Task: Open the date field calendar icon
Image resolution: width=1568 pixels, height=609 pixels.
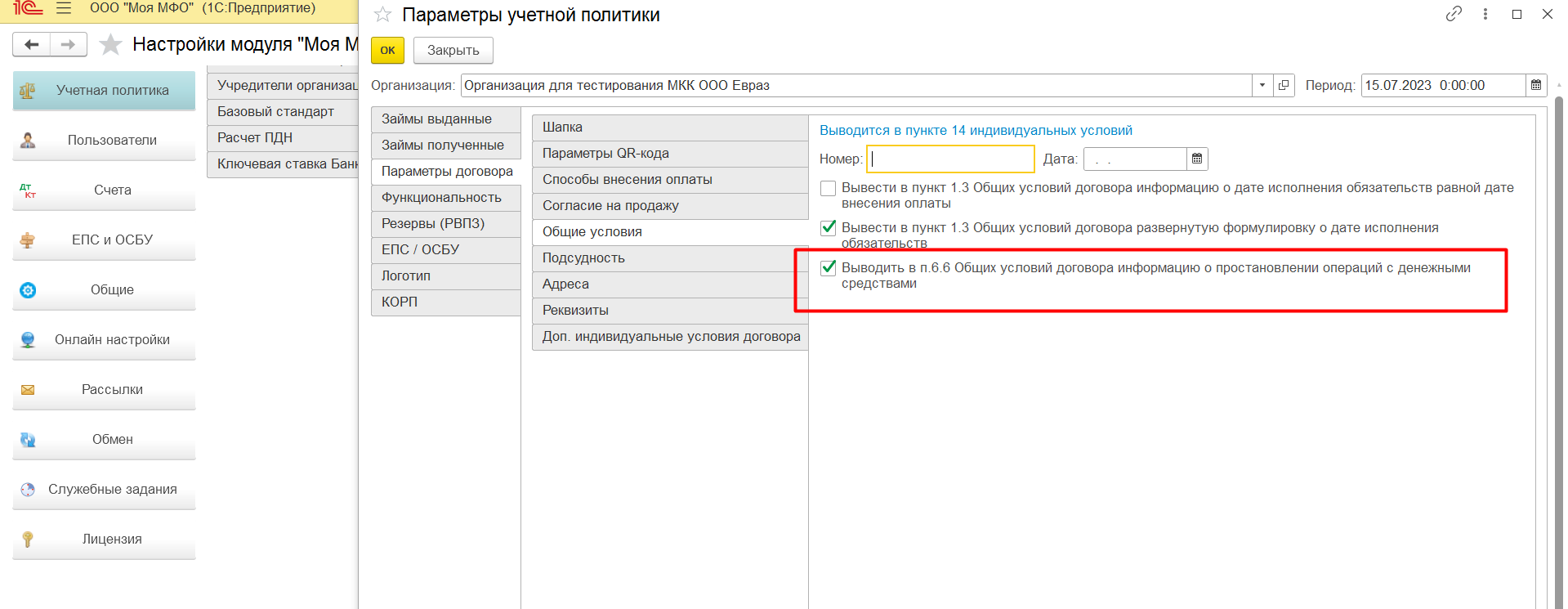Action: click(1197, 159)
